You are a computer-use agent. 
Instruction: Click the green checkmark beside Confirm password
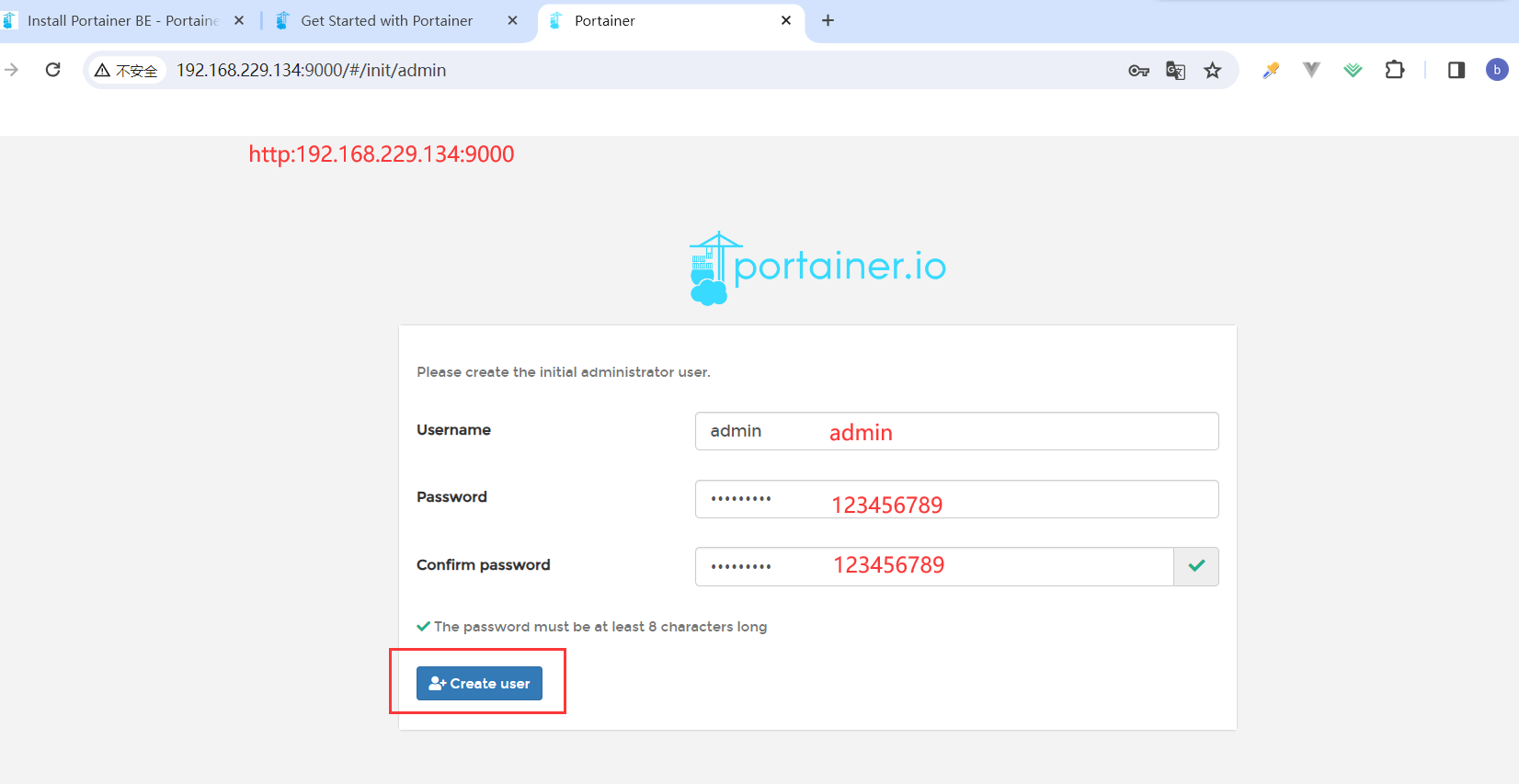click(1196, 566)
